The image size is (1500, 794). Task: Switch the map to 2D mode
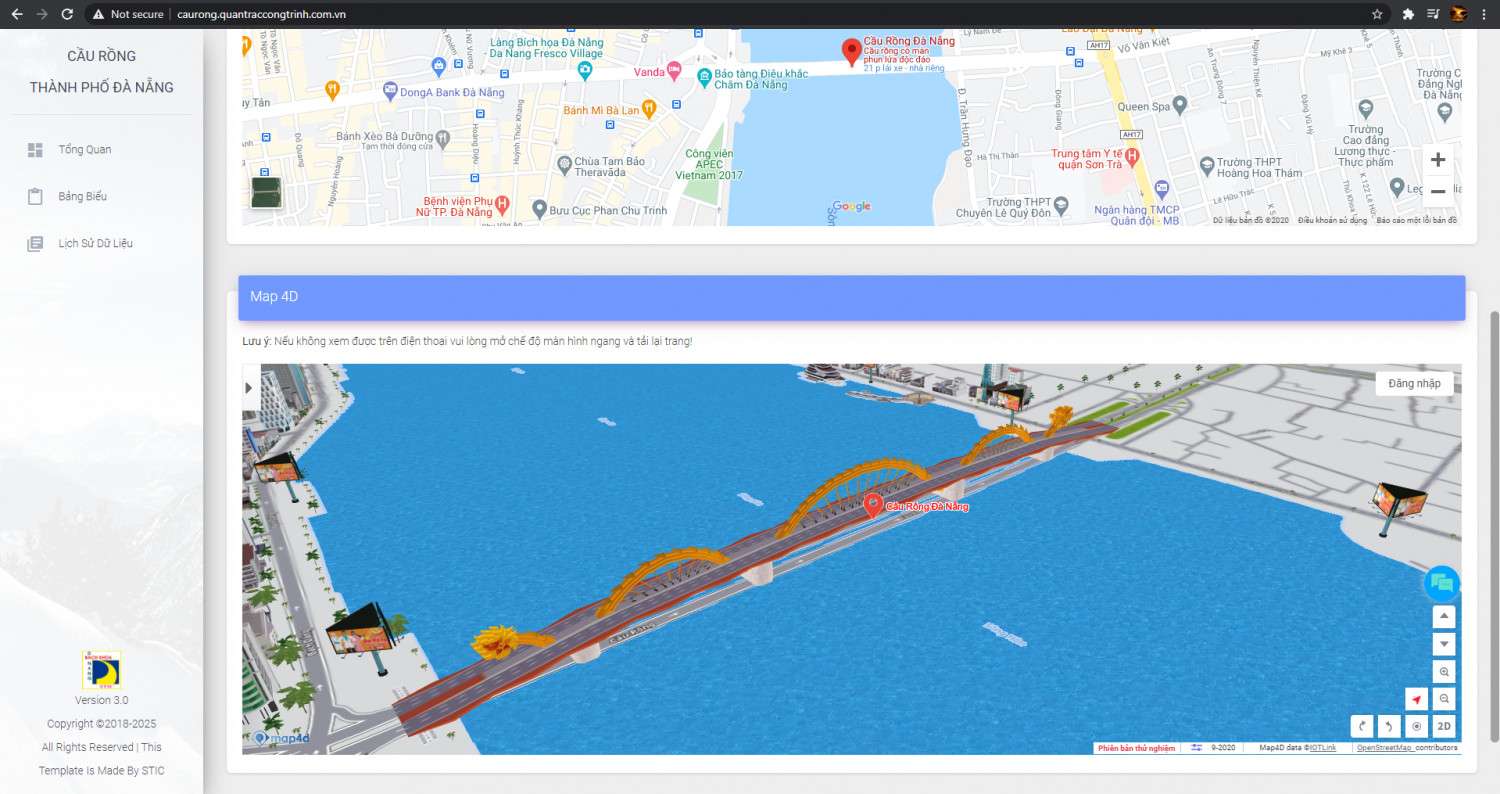[1443, 726]
